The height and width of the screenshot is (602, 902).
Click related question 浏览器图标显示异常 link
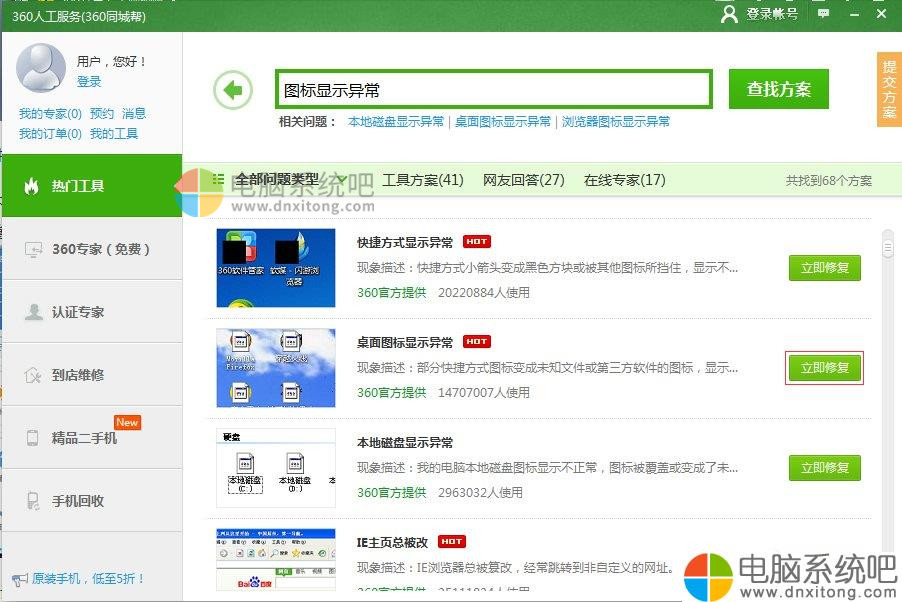(x=616, y=121)
